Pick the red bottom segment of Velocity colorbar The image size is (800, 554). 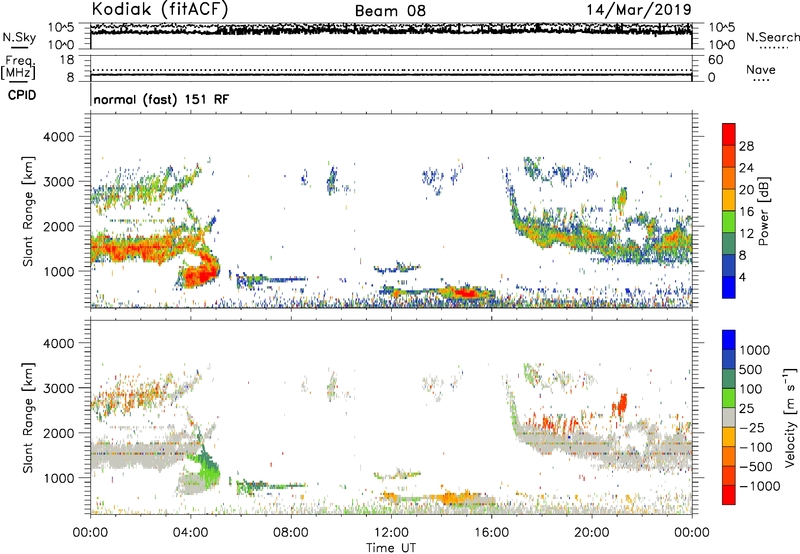point(729,495)
